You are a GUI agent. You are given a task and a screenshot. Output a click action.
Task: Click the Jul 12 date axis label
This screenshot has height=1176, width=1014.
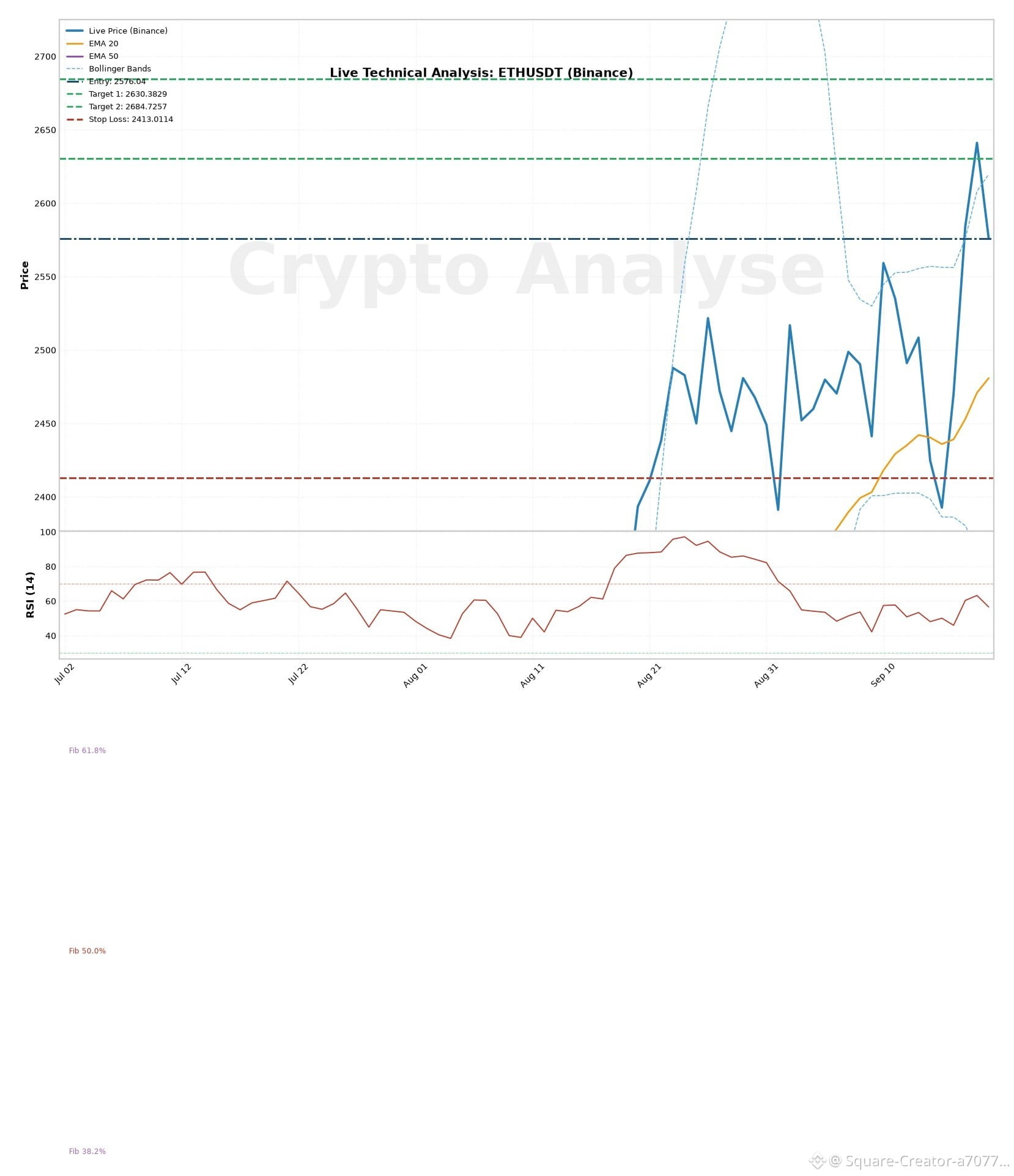(x=182, y=674)
